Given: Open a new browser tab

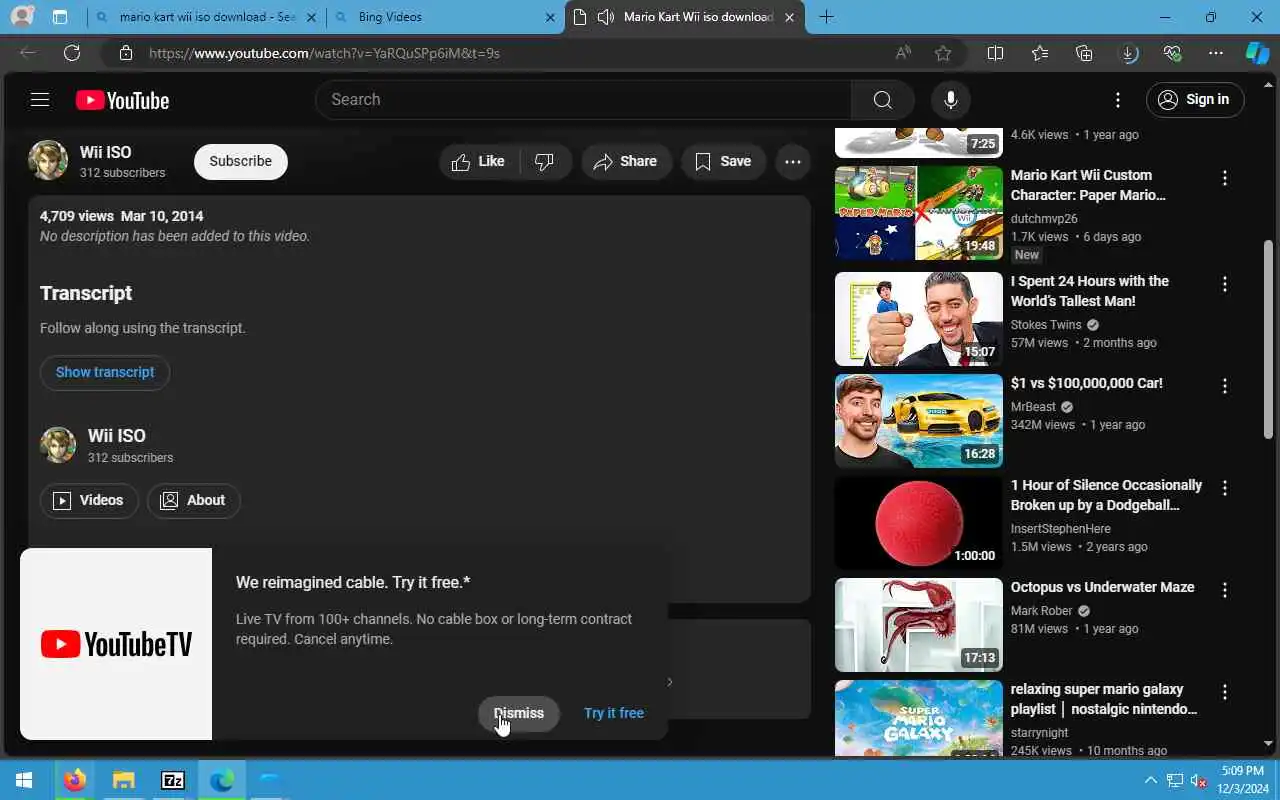Looking at the screenshot, I should 826,17.
